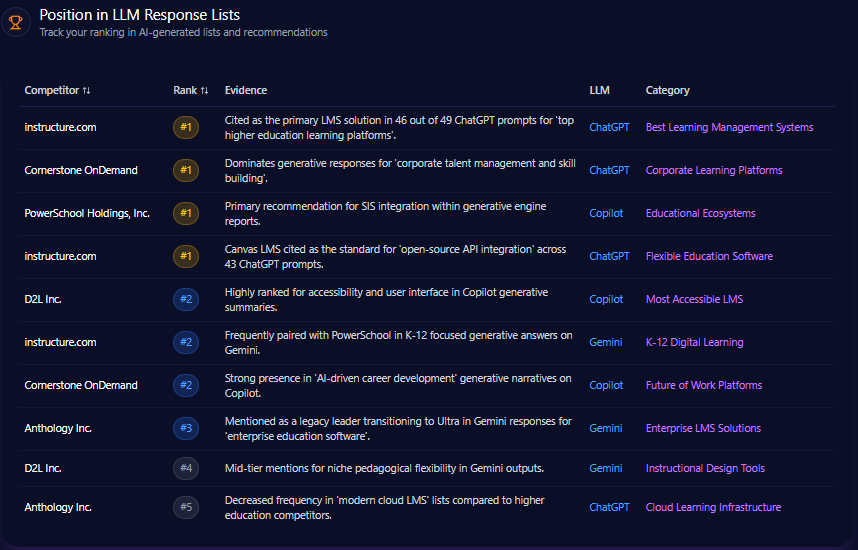
Task: Click the #1 badge in PowerSchool Holdings row
Action: point(185,213)
